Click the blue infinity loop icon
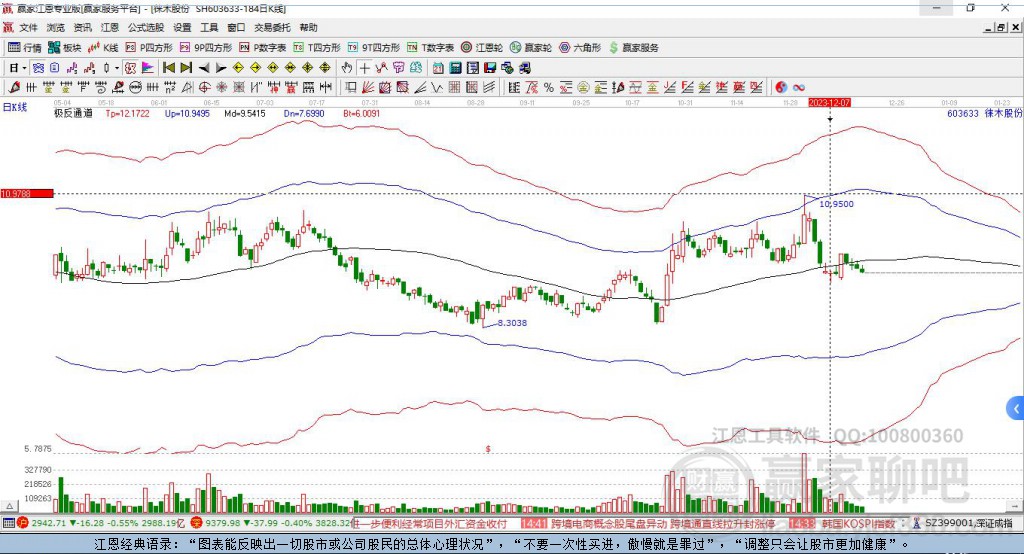Viewport: 1024px width, 554px height. tap(799, 88)
